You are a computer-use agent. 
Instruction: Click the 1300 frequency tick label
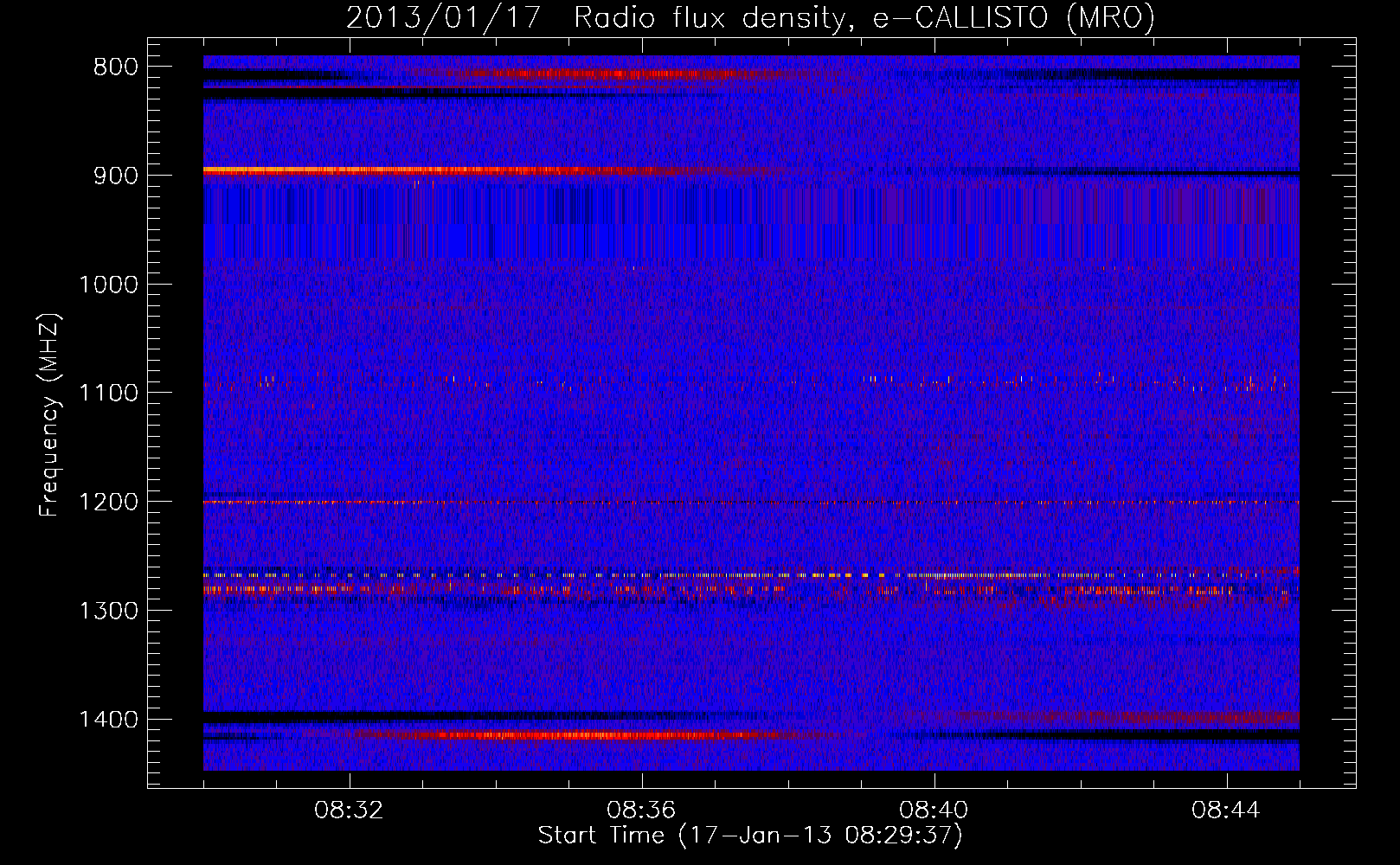pyautogui.click(x=108, y=611)
